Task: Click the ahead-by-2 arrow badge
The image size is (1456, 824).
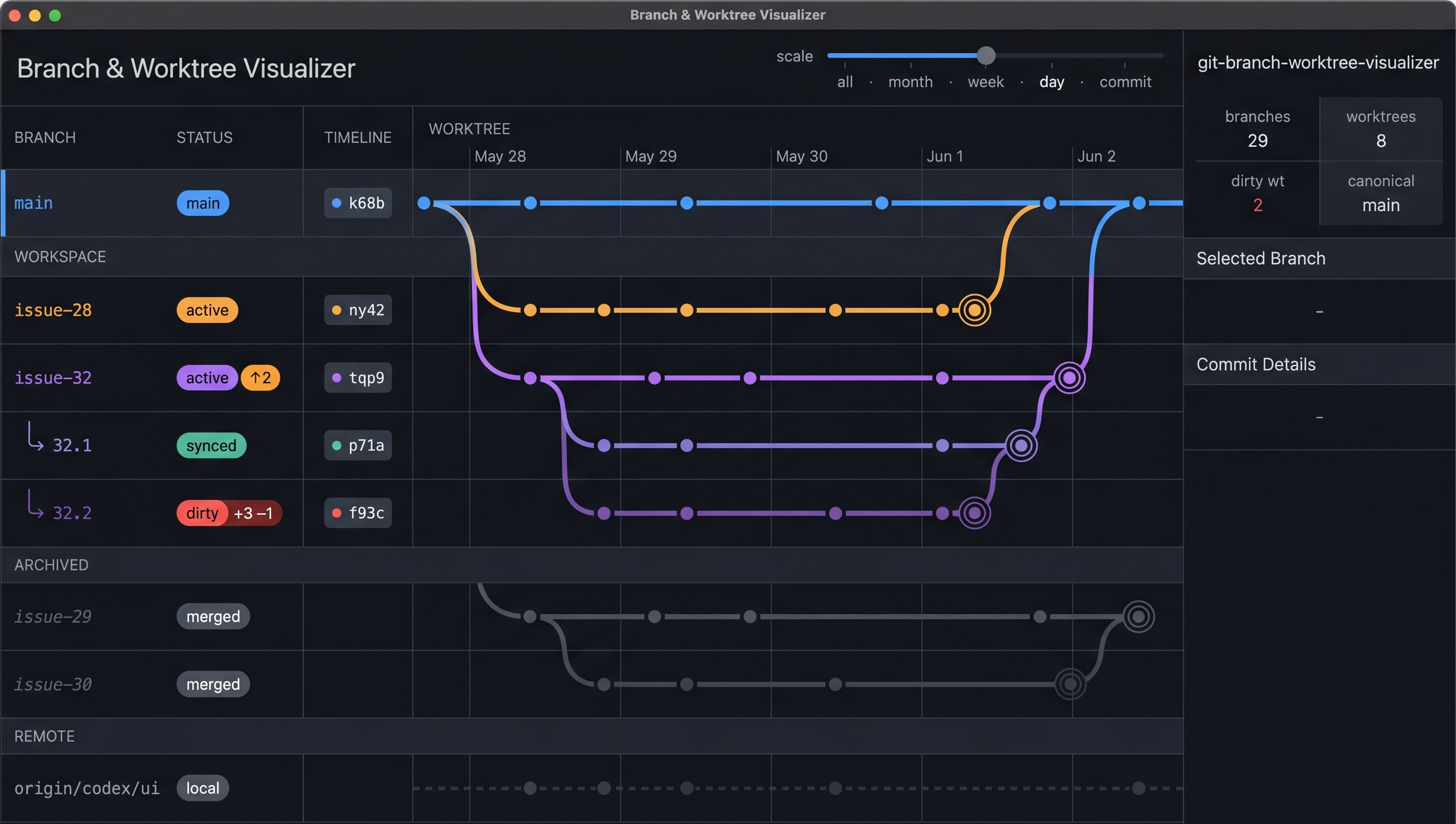Action: click(261, 378)
